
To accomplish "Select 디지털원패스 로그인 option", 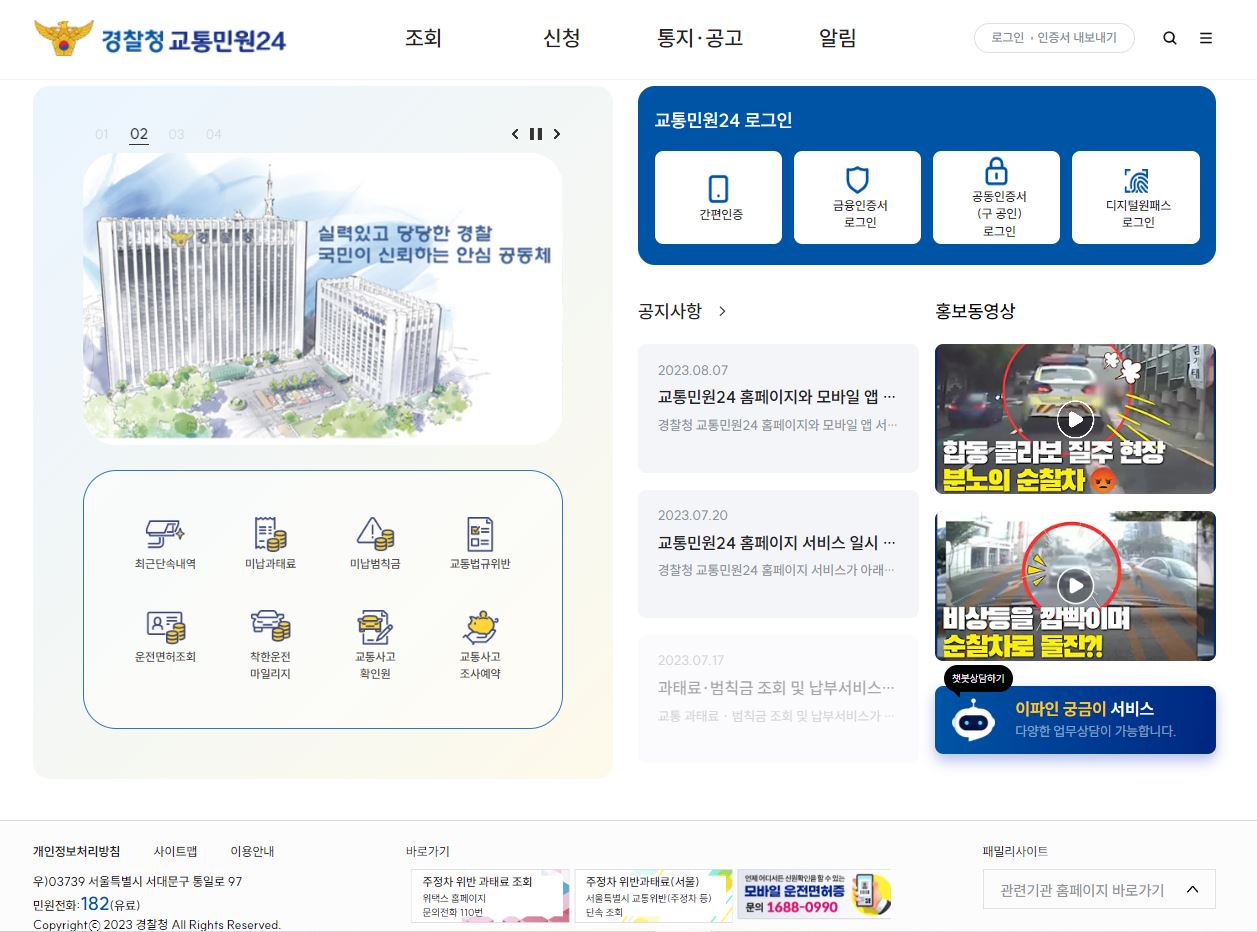I will point(1135,196).
